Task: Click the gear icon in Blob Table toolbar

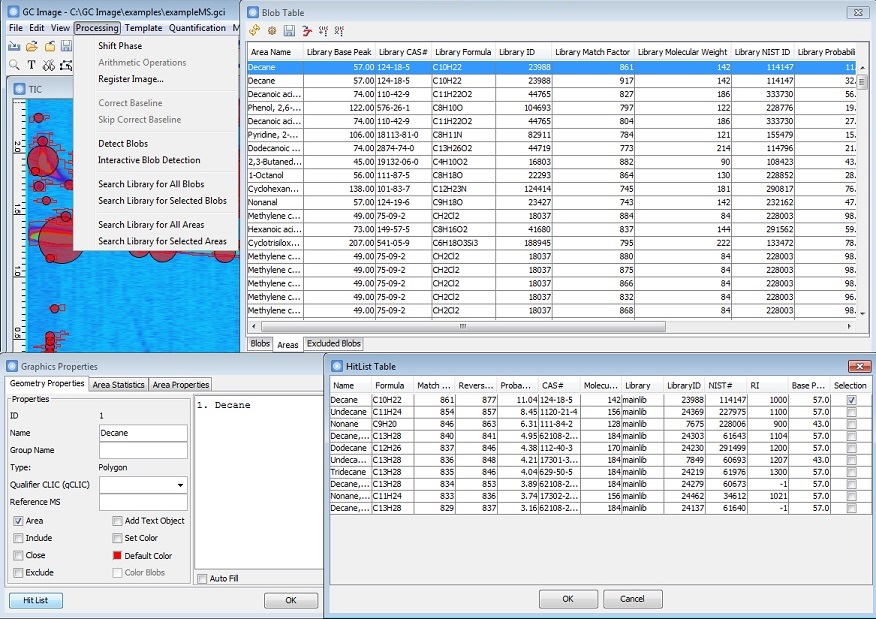Action: click(272, 31)
